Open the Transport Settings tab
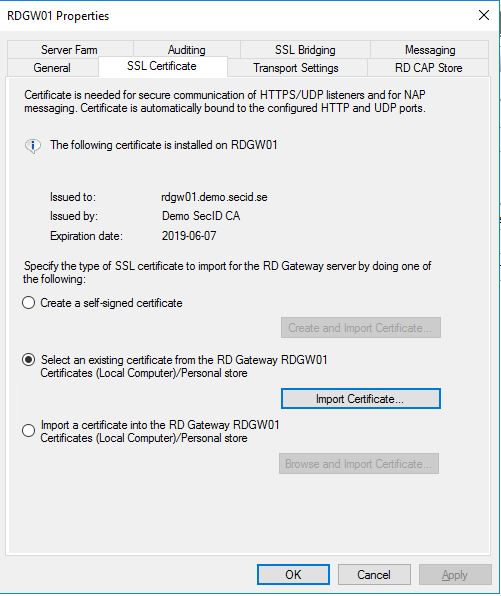Viewport: 501px width, 596px height. click(296, 68)
